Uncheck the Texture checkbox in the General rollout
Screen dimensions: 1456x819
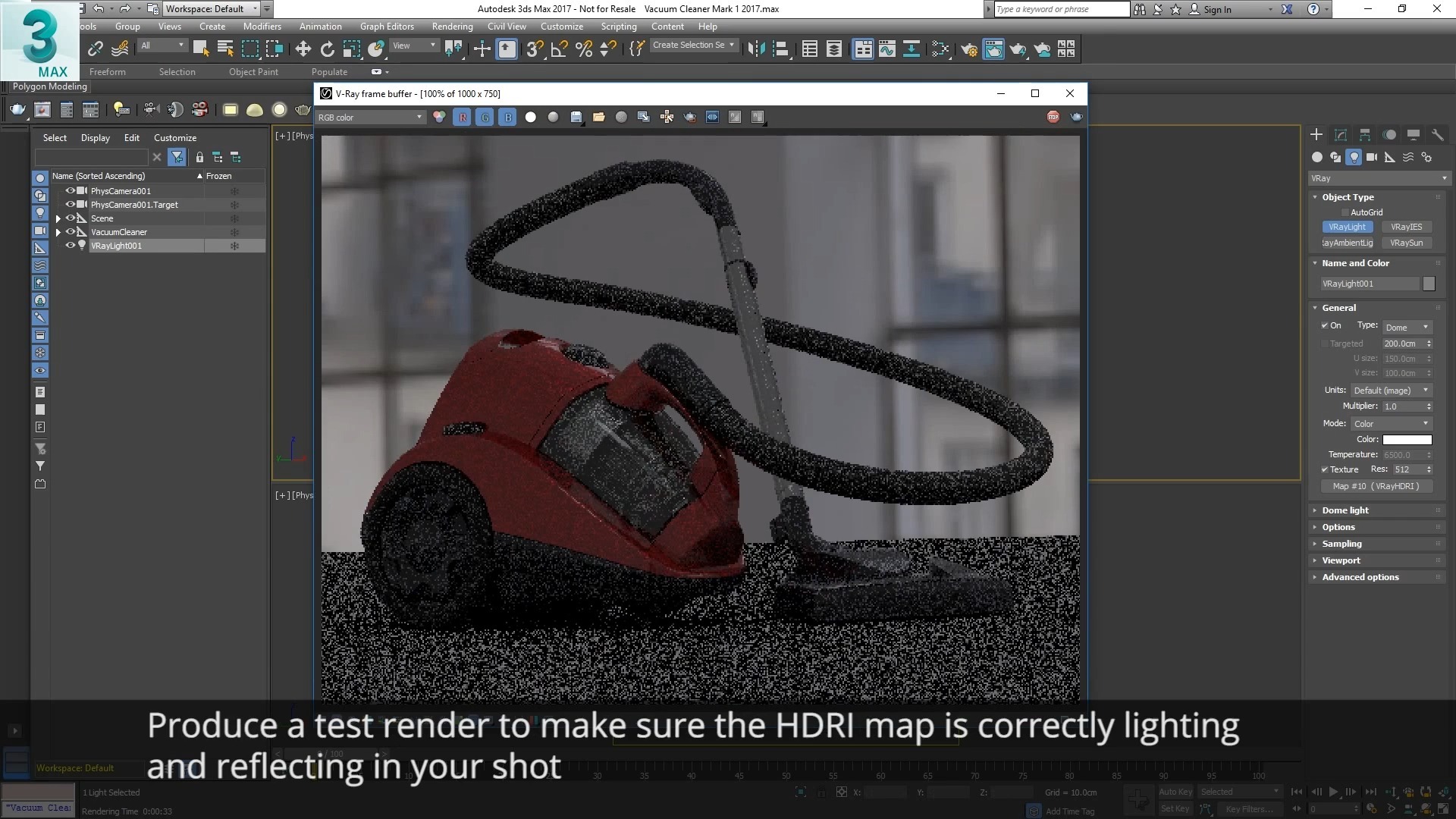click(1326, 469)
